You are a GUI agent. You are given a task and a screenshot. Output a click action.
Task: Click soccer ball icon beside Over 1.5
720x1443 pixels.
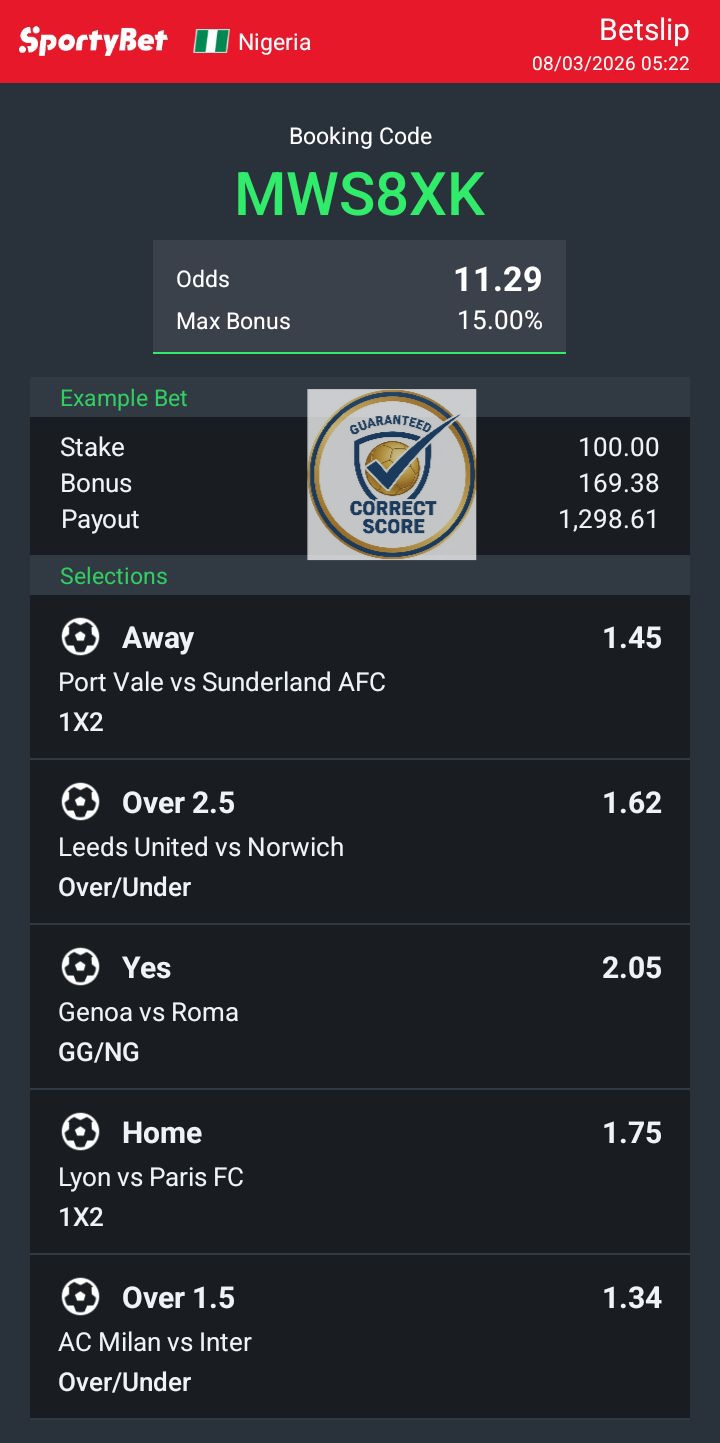(x=80, y=1297)
